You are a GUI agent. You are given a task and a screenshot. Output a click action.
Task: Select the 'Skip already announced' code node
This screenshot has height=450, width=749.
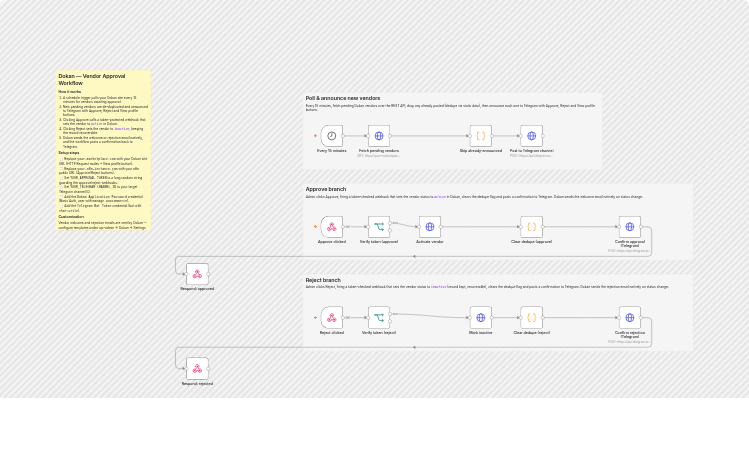click(481, 136)
